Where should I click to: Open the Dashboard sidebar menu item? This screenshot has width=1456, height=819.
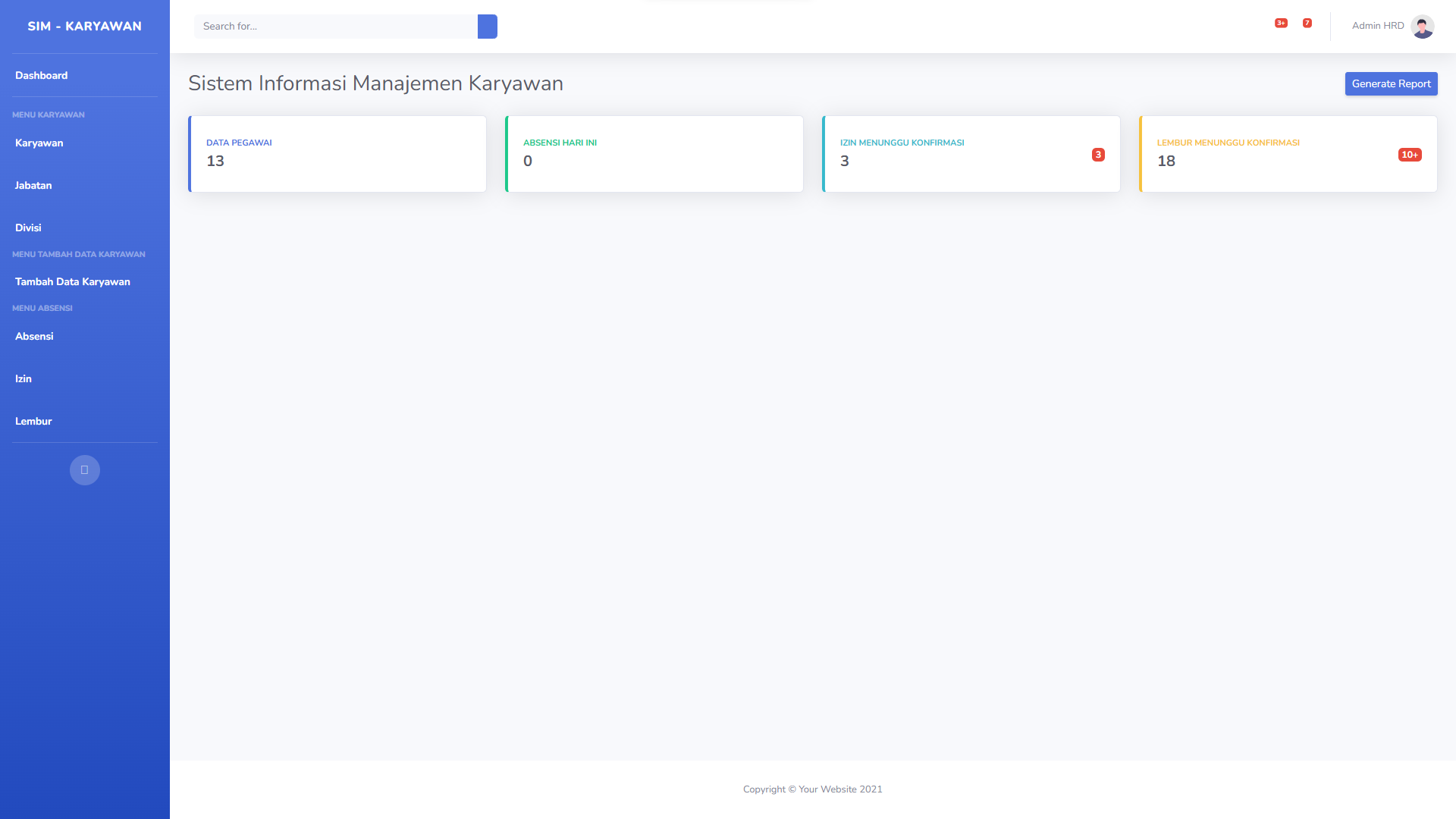click(42, 76)
